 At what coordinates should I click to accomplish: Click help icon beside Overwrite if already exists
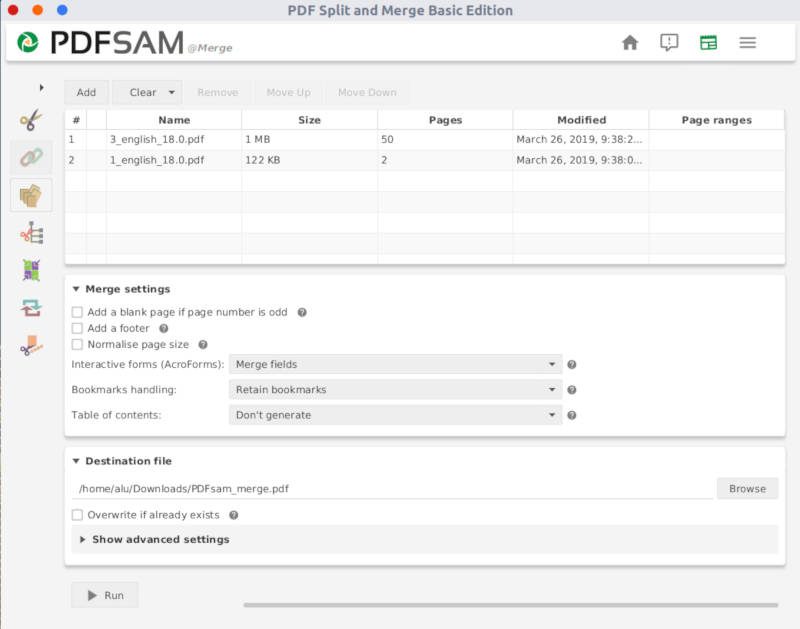tap(234, 515)
